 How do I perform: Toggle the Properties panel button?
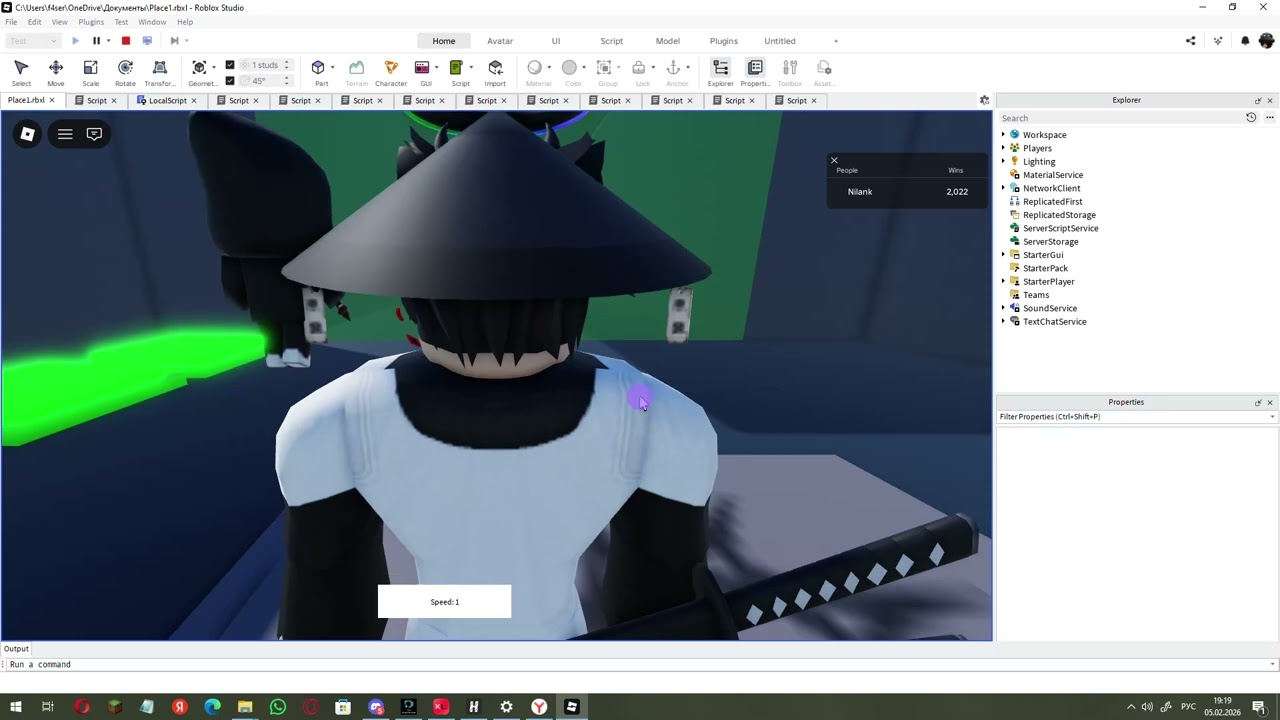tap(755, 72)
